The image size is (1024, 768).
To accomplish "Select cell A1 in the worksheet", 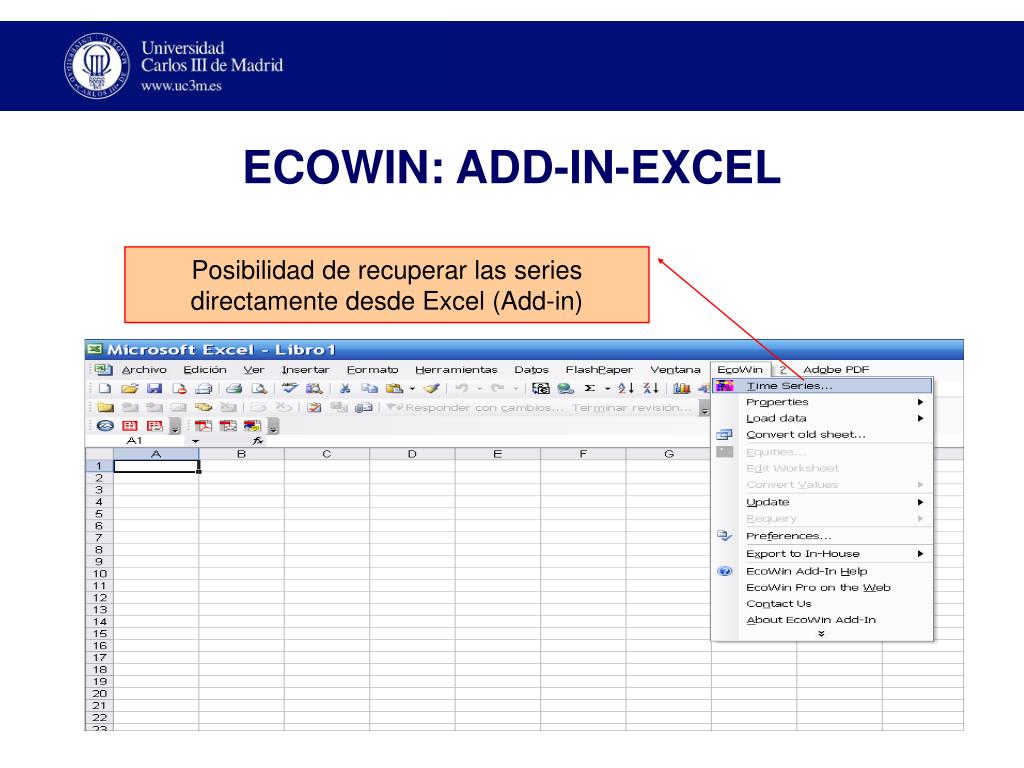I will (x=156, y=466).
